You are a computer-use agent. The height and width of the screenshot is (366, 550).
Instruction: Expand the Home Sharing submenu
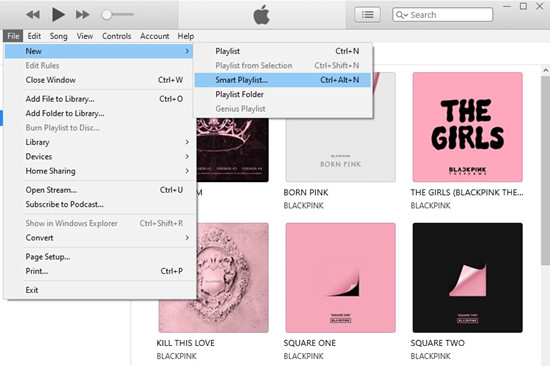[x=99, y=171]
